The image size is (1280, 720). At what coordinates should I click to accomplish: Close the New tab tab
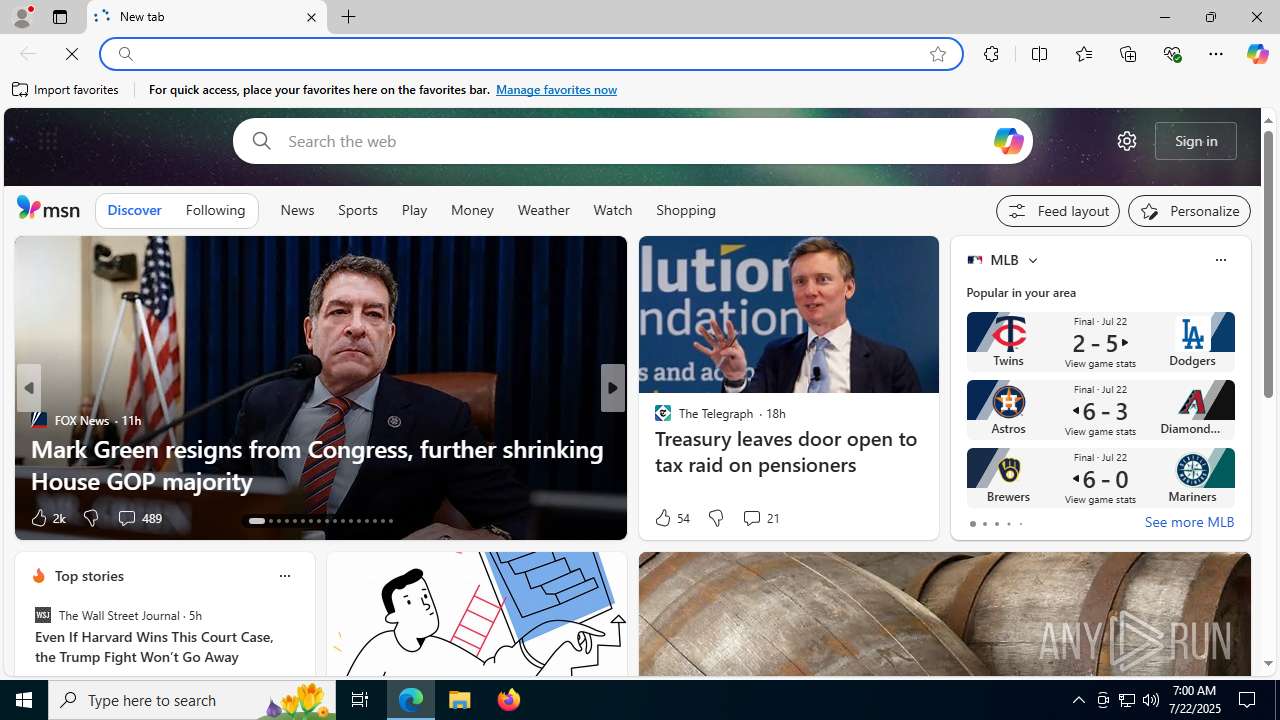[x=311, y=17]
